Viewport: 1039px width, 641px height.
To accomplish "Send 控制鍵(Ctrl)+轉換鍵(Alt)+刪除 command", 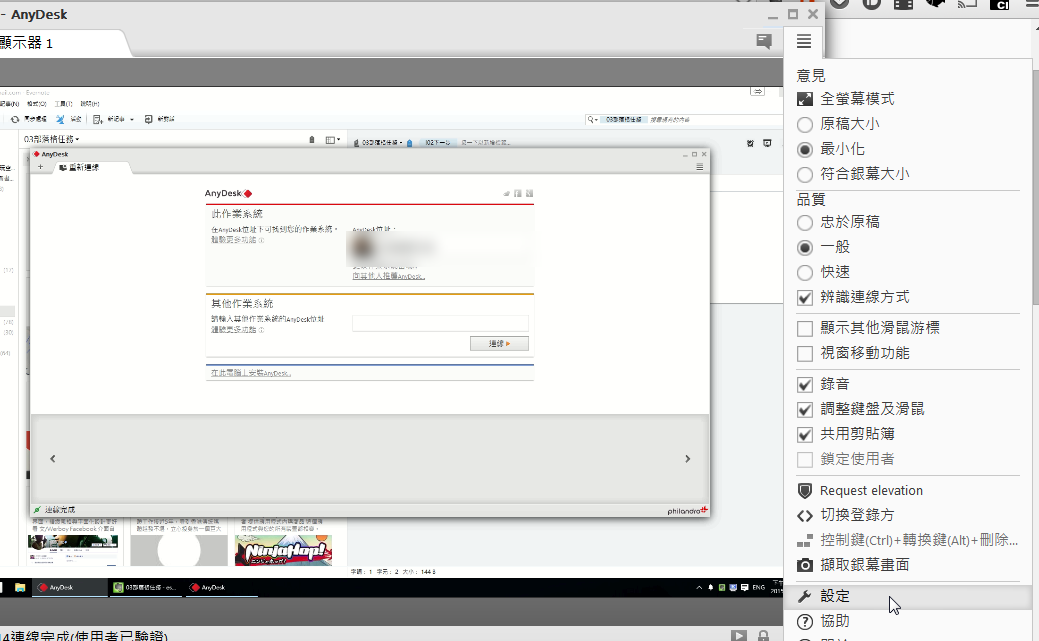I will click(x=907, y=540).
